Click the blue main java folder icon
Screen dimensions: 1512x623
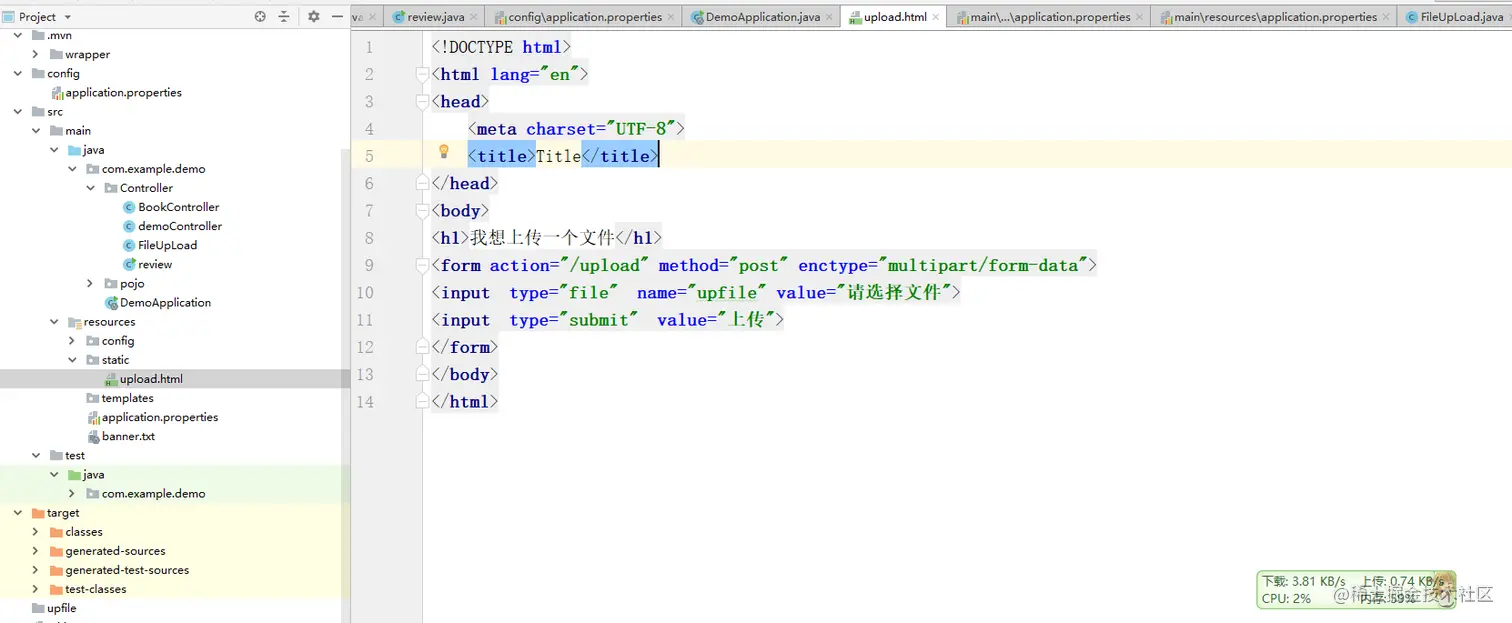coord(75,150)
